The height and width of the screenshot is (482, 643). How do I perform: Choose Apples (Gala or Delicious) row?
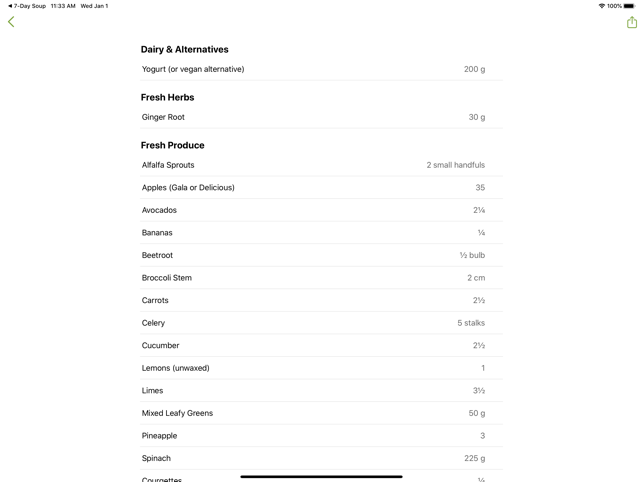pyautogui.click(x=313, y=188)
